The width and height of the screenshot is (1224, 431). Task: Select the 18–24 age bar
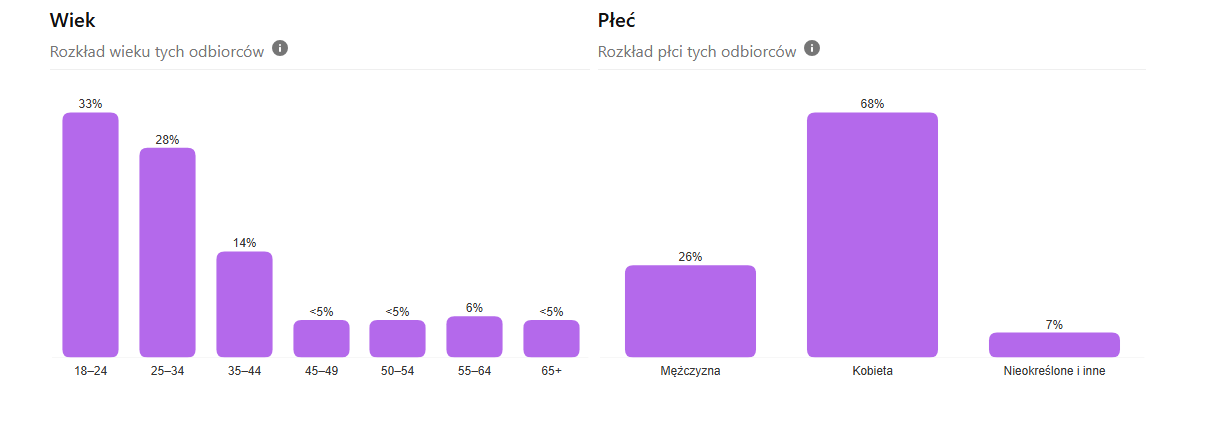click(90, 234)
